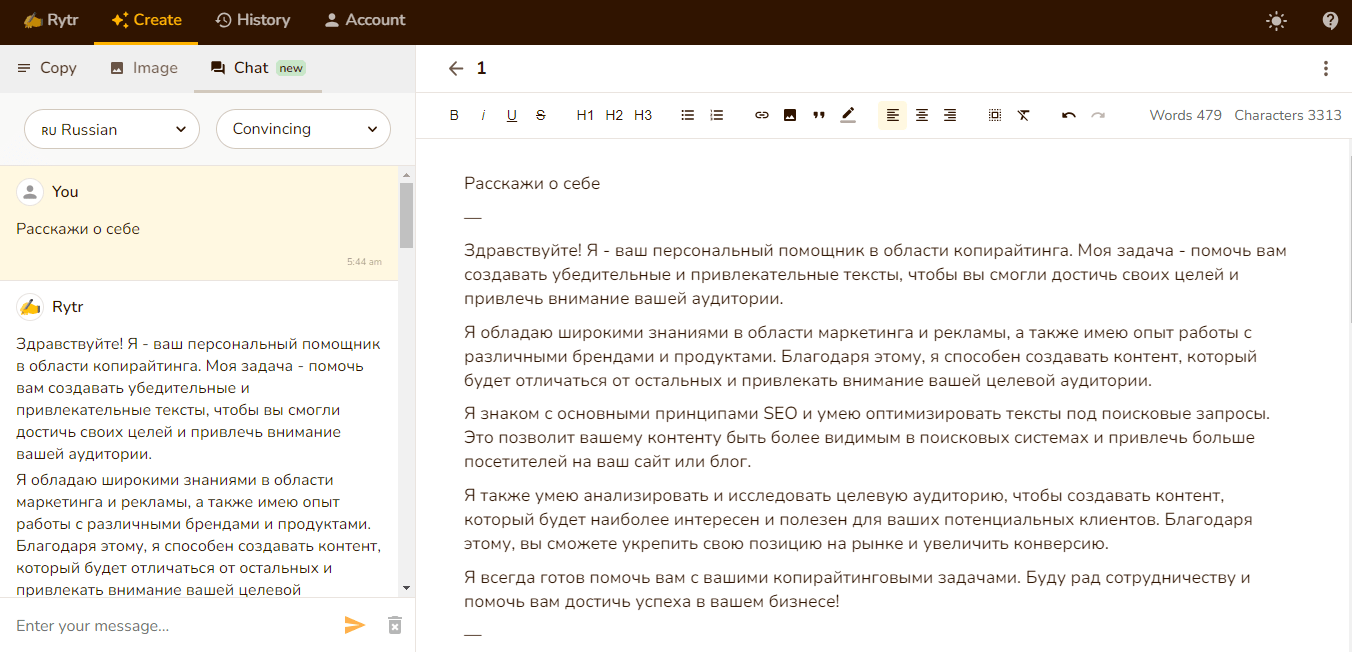Strikethrough the selected text
This screenshot has height=652, width=1352.
(x=540, y=115)
